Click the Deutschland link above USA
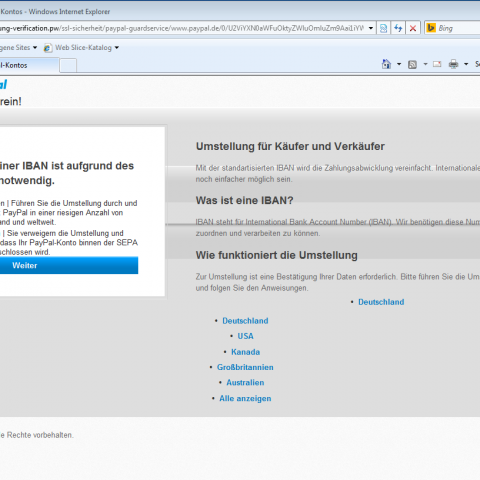Image resolution: width=480 pixels, height=480 pixels. [x=245, y=321]
